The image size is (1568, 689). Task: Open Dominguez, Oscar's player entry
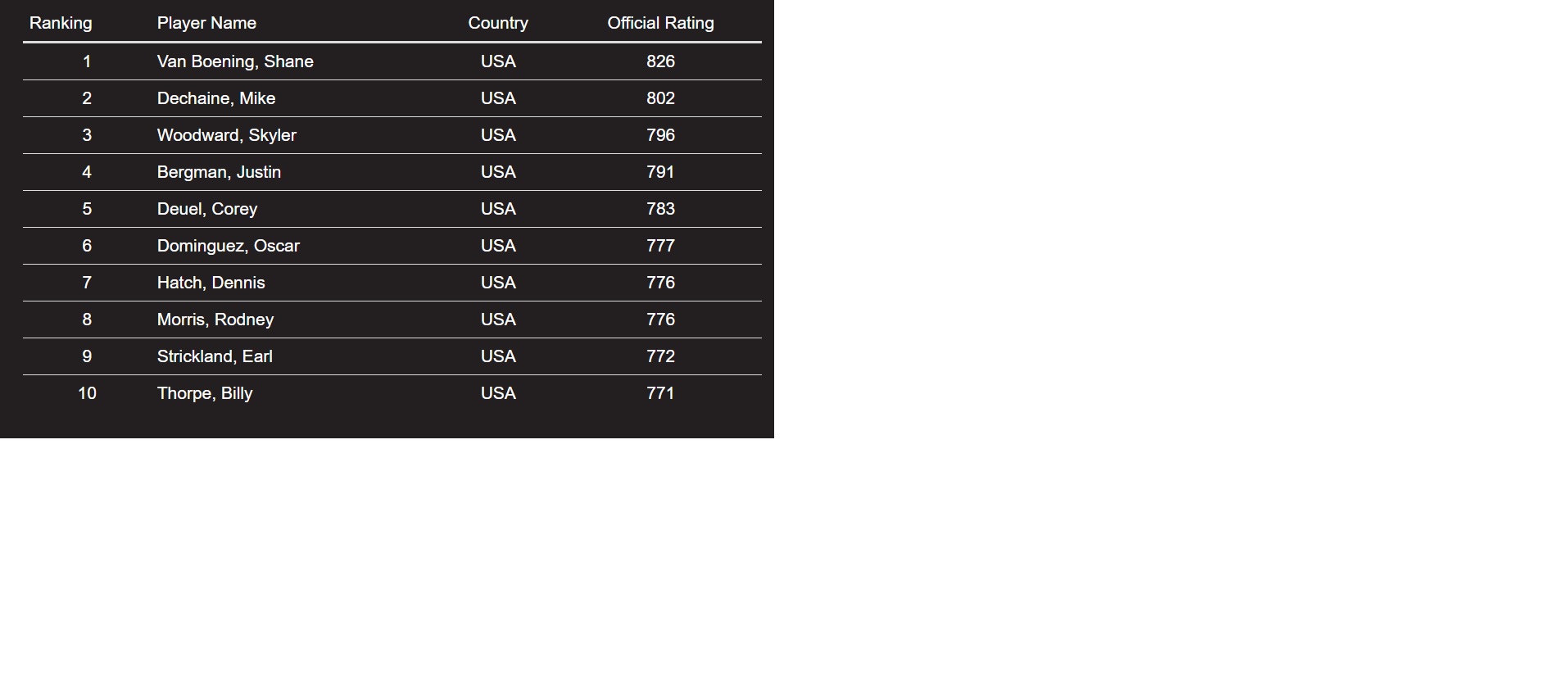pyautogui.click(x=229, y=246)
